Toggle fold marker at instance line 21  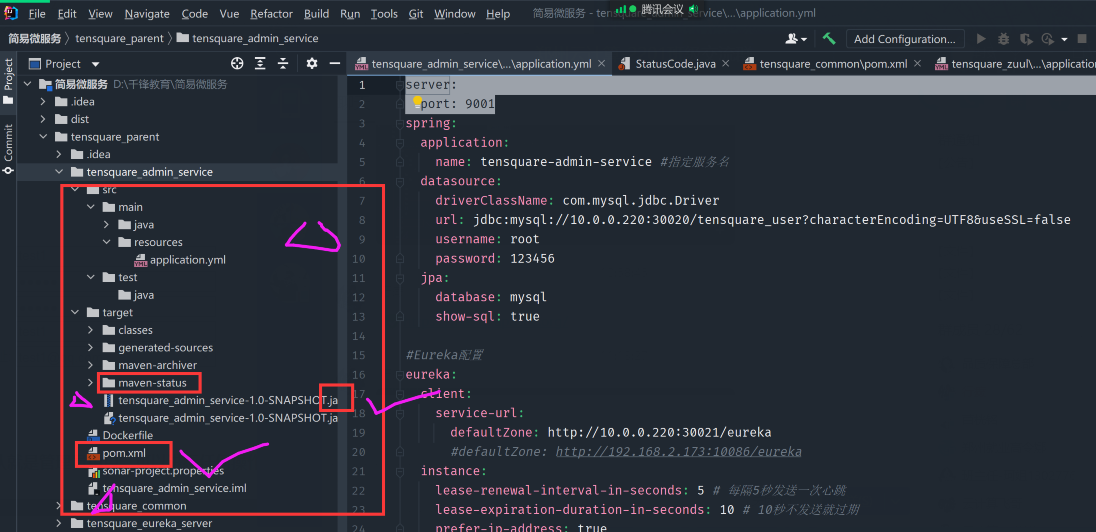click(400, 470)
